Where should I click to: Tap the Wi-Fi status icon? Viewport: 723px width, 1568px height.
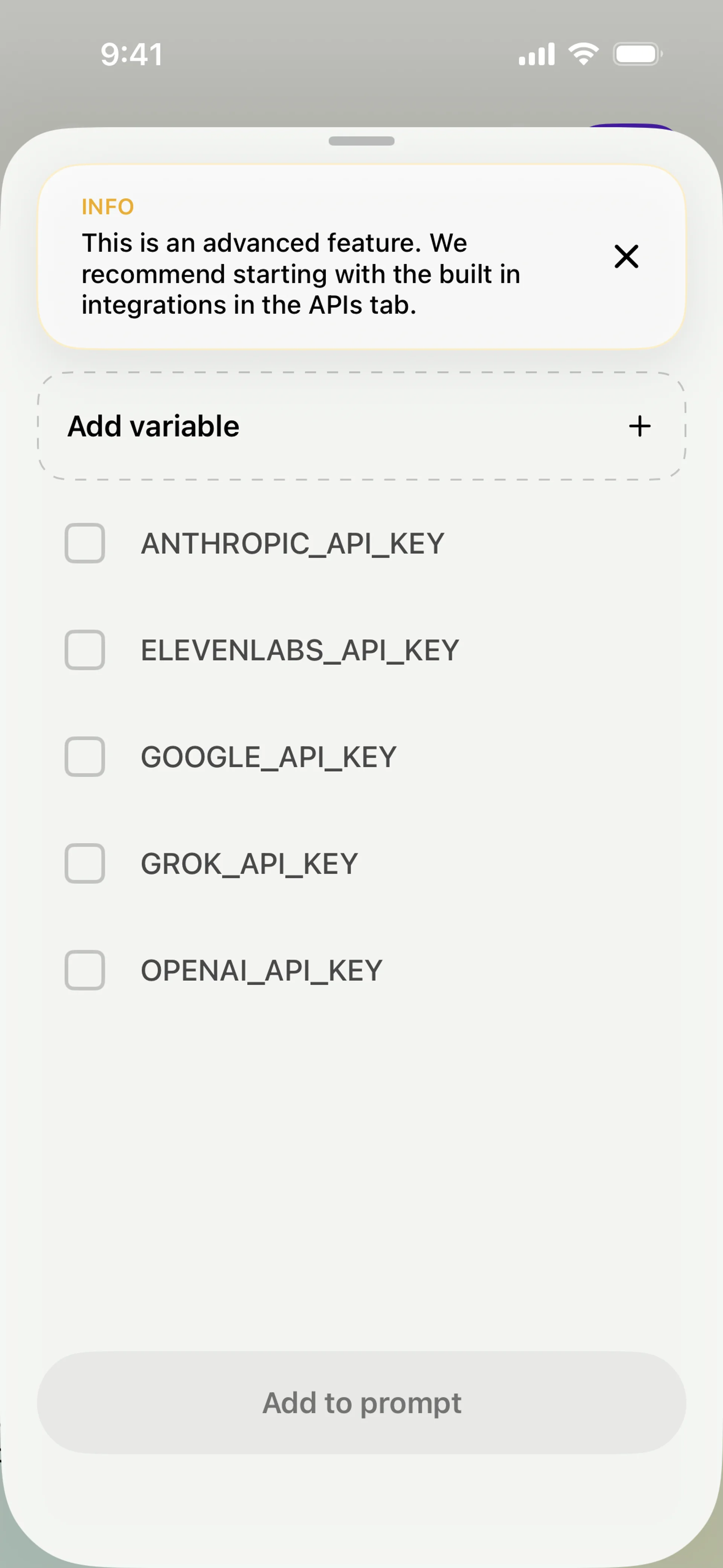[583, 54]
